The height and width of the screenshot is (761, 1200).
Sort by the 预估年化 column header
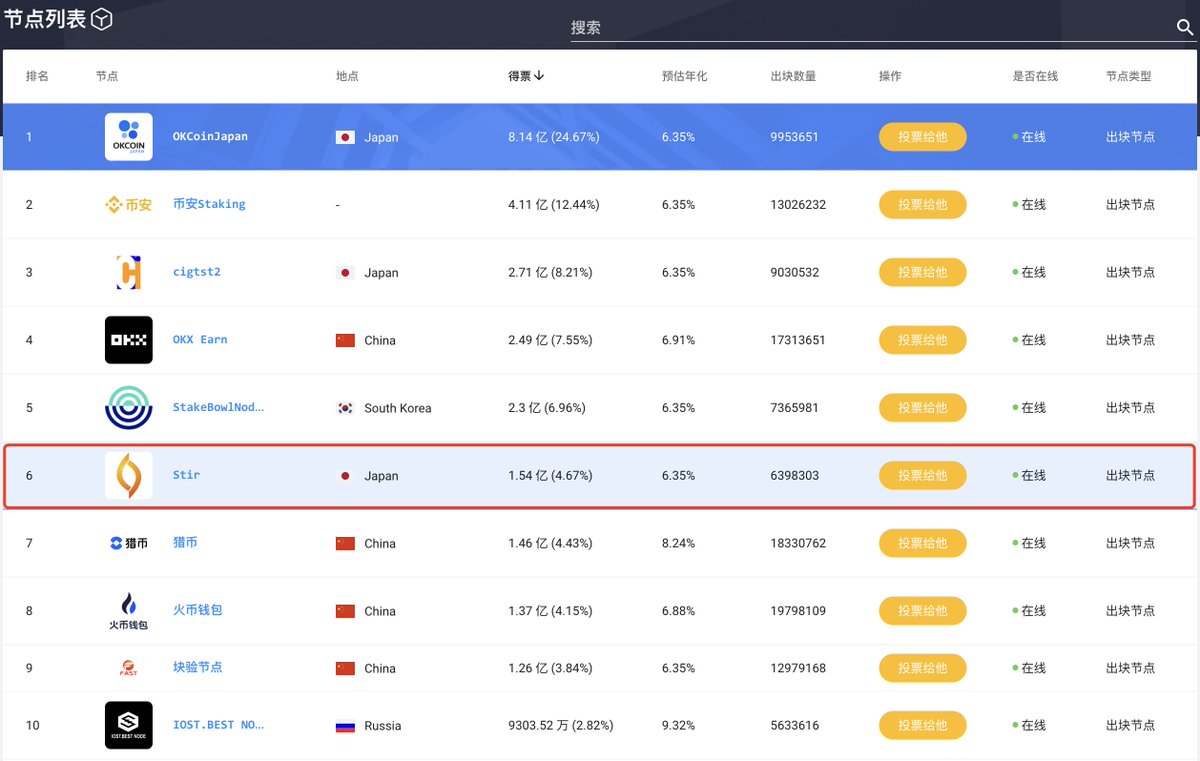pyautogui.click(x=686, y=75)
